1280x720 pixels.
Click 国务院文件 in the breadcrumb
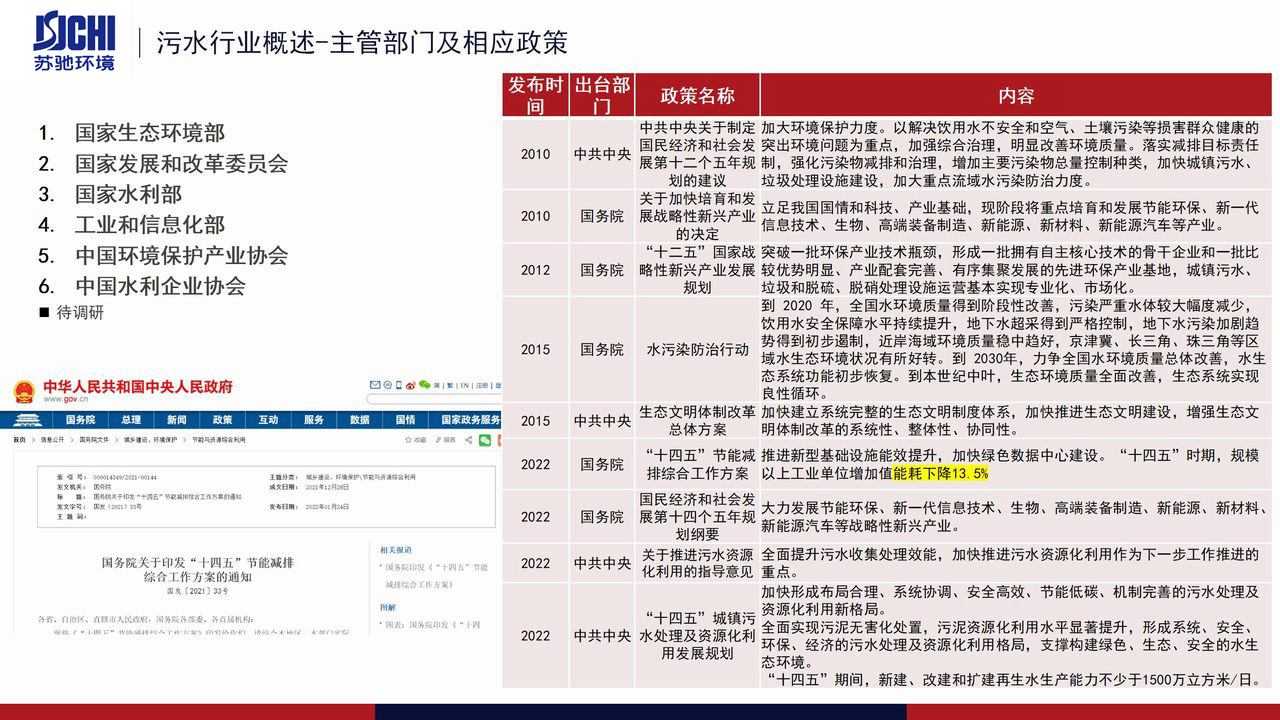point(94,440)
